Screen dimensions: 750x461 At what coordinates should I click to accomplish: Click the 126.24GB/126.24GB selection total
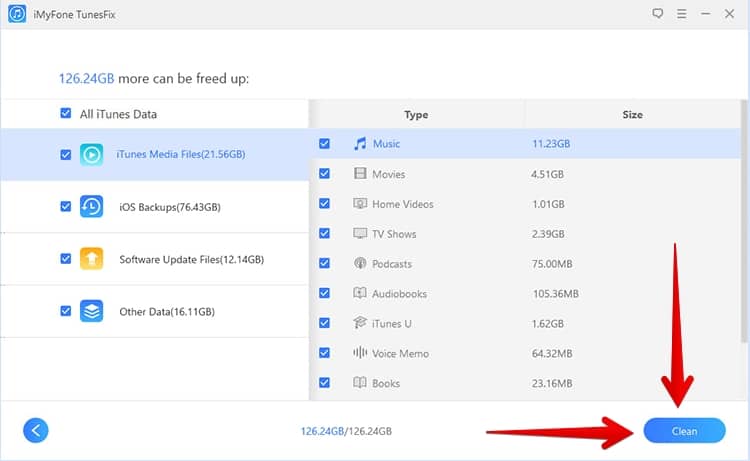pyautogui.click(x=346, y=431)
